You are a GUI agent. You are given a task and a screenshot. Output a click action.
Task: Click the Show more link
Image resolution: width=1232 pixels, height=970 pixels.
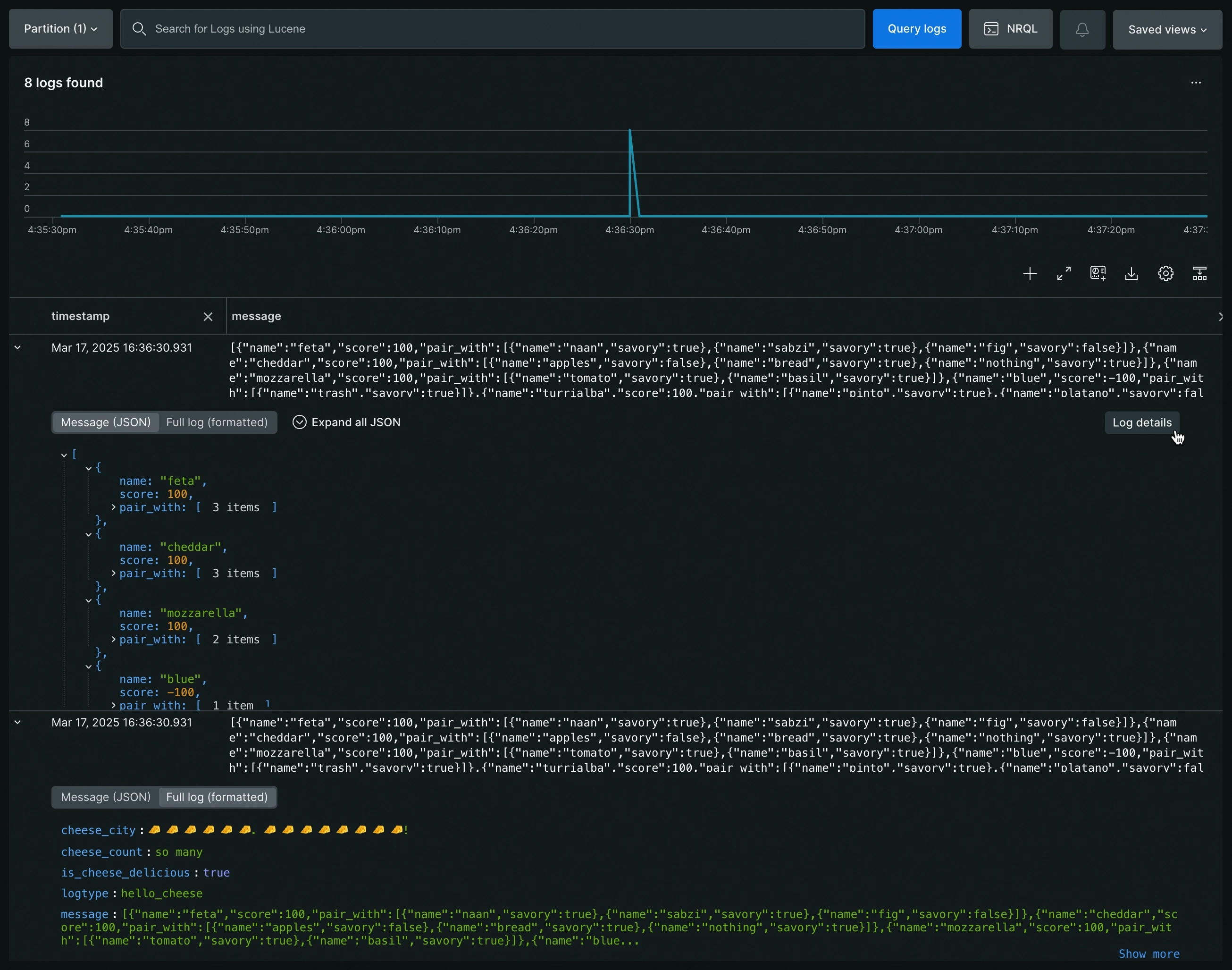pos(1148,954)
